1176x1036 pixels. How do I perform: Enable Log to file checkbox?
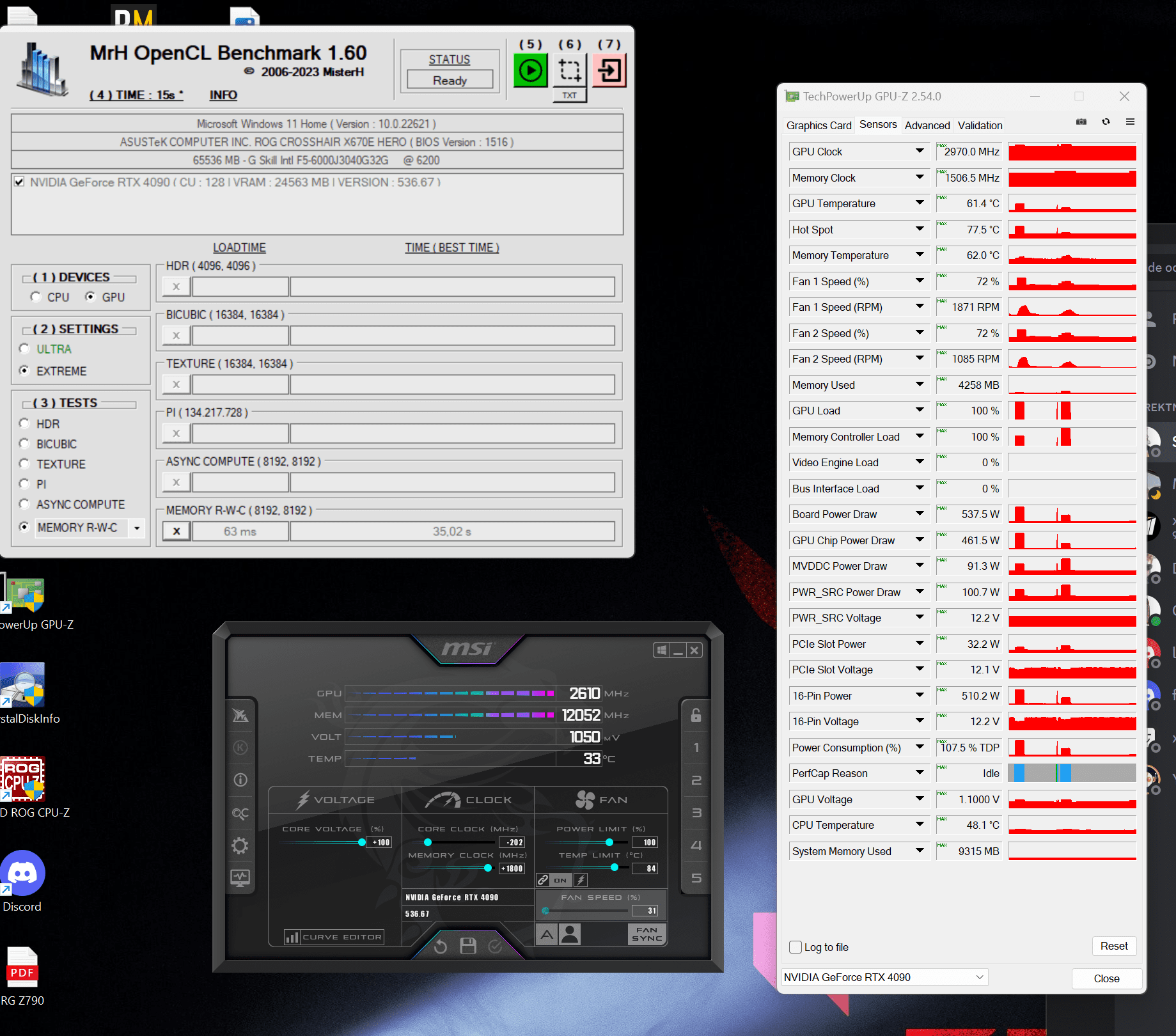(x=796, y=947)
